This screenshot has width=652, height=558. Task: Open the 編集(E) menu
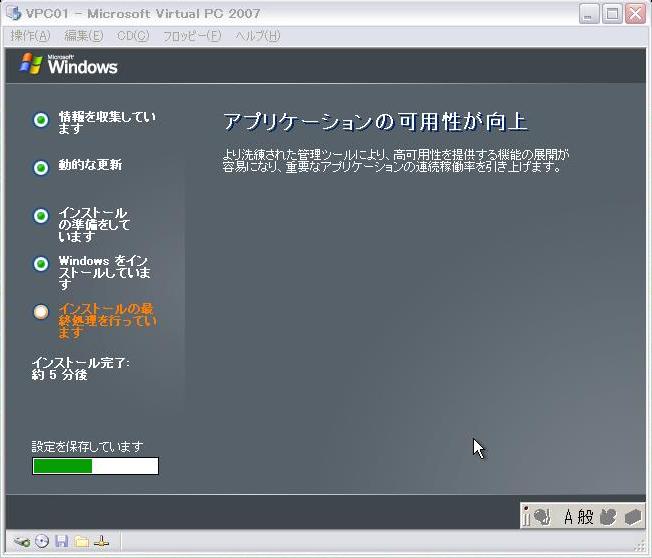84,36
